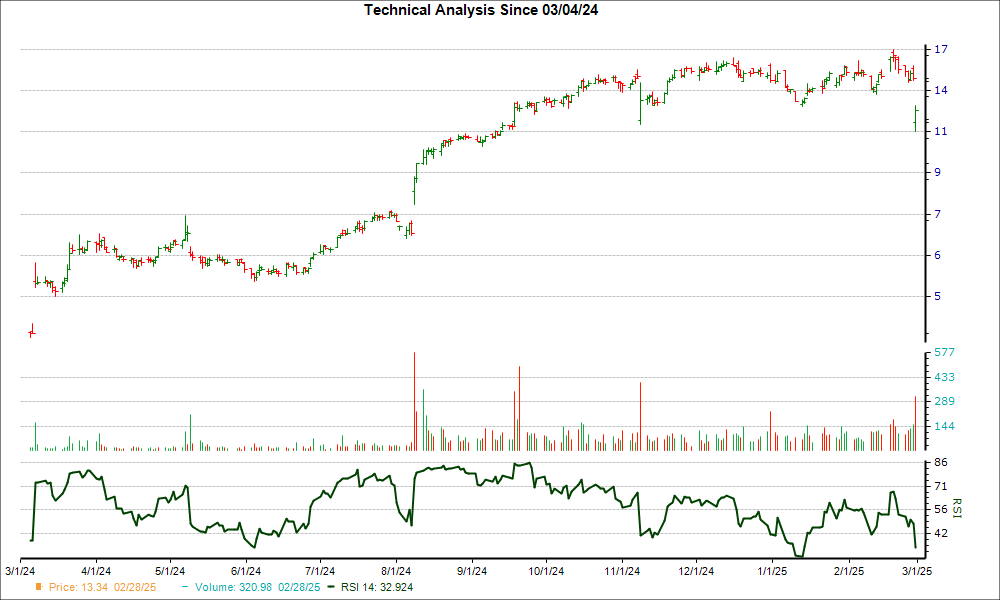Click the 6/1/24 date axis label
1000x600 pixels.
(x=246, y=571)
